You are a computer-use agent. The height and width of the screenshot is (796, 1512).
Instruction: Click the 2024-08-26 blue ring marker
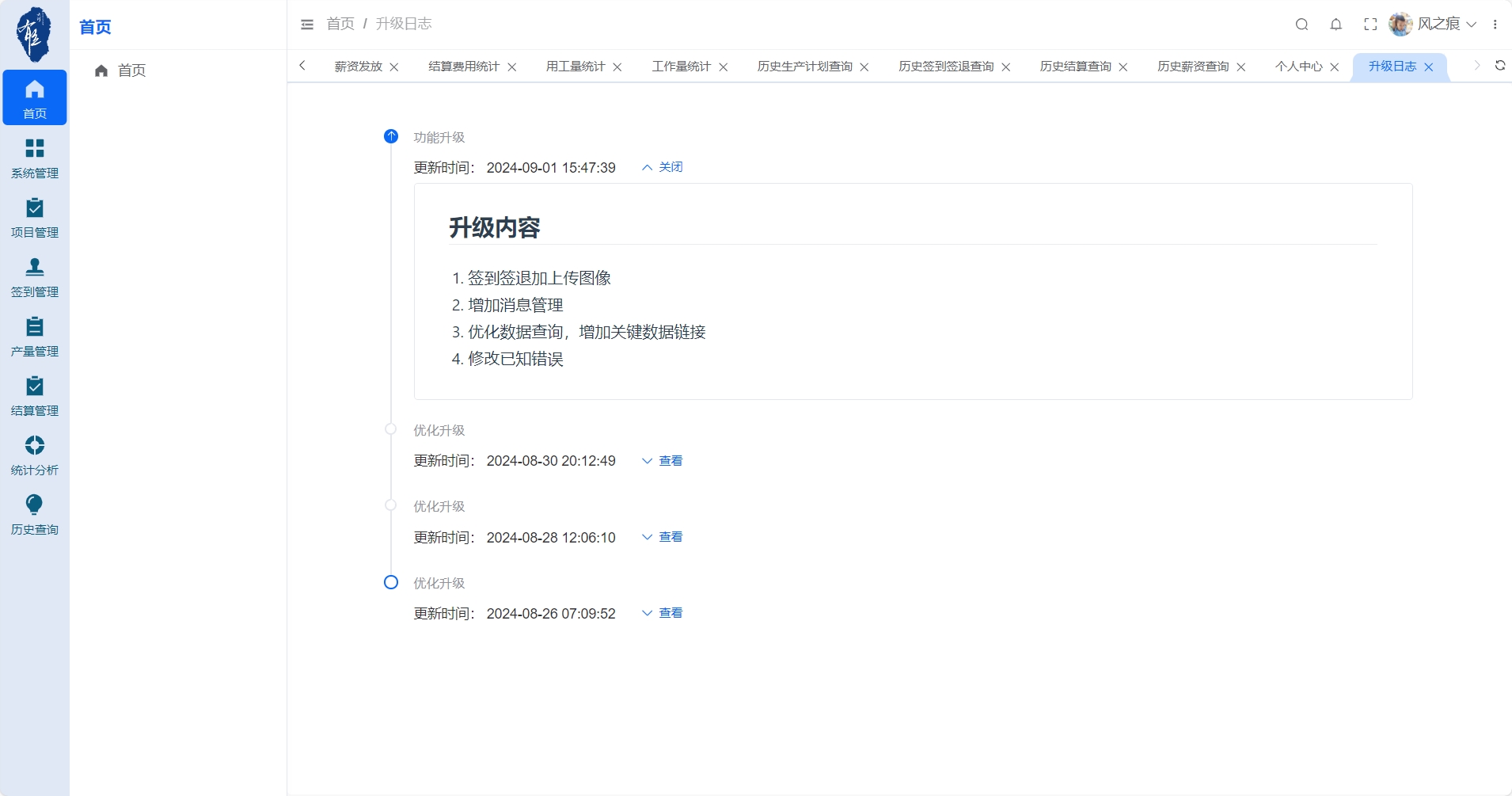coord(391,582)
